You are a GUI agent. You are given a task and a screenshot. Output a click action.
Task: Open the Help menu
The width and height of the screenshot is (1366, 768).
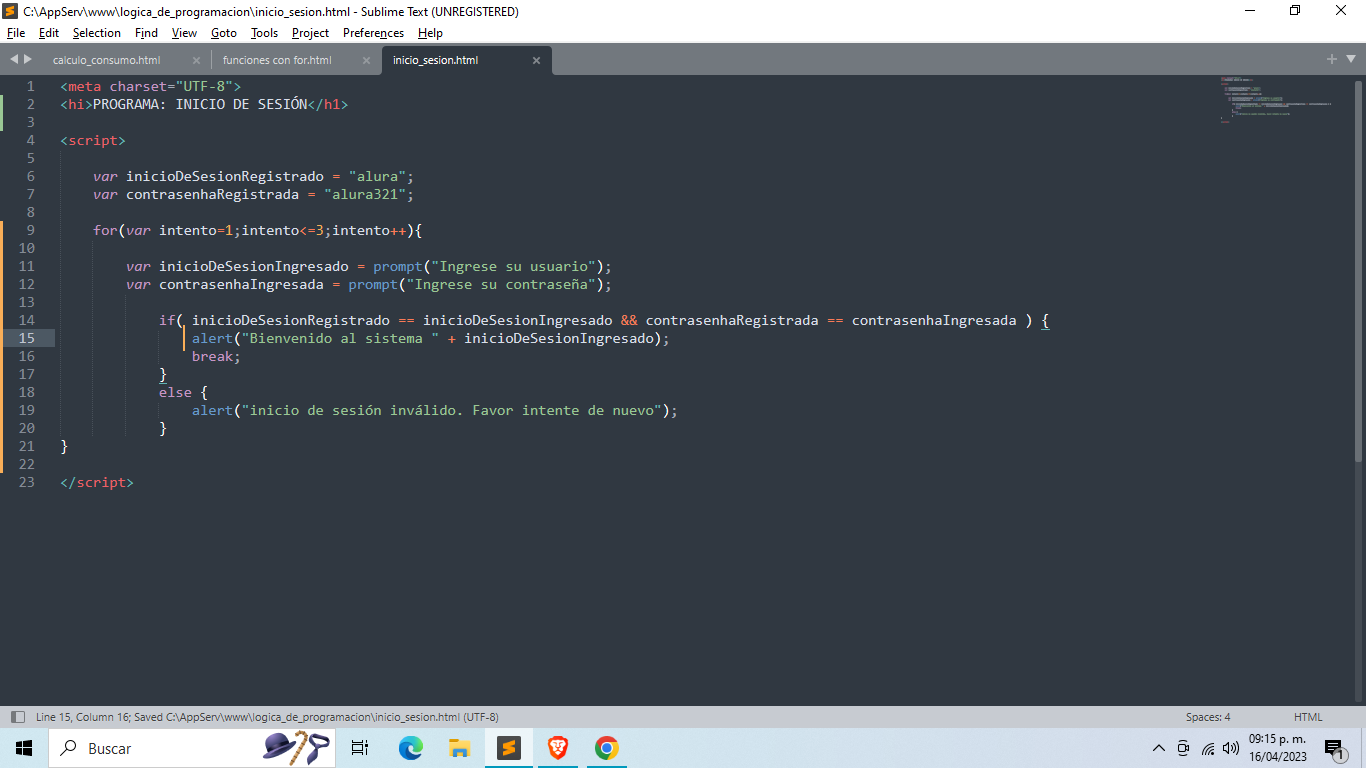(430, 33)
